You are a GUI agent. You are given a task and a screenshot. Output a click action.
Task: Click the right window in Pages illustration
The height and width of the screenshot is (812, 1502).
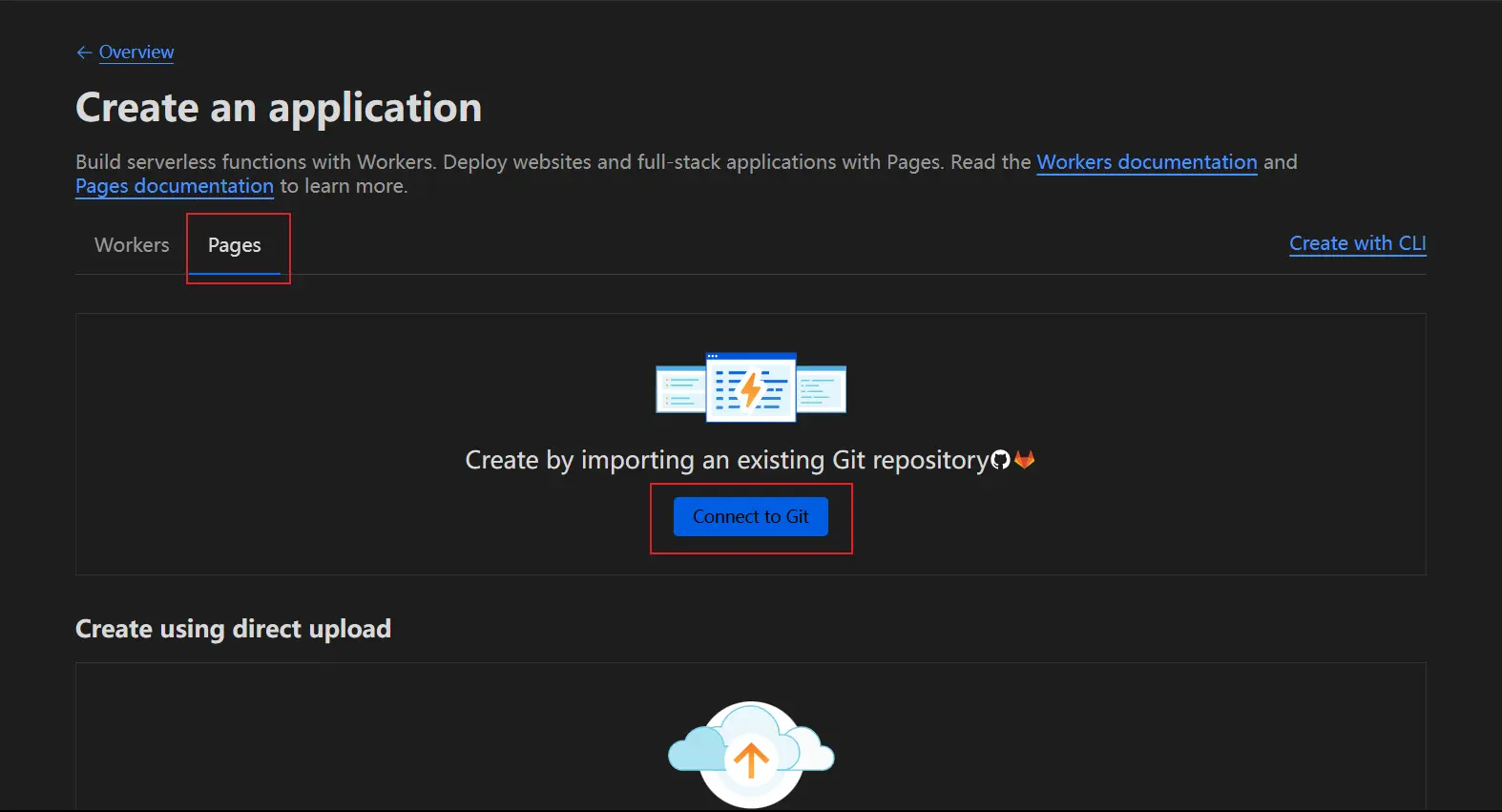pos(822,389)
